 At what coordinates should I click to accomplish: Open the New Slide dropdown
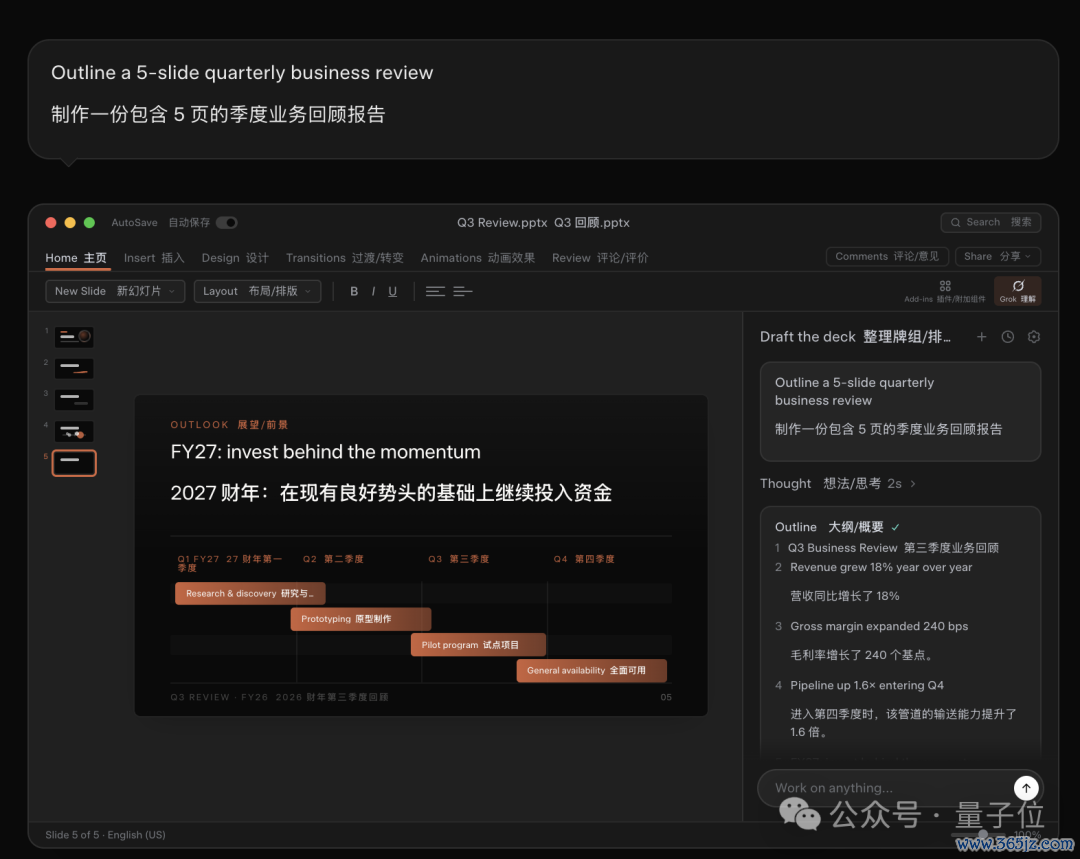(115, 291)
